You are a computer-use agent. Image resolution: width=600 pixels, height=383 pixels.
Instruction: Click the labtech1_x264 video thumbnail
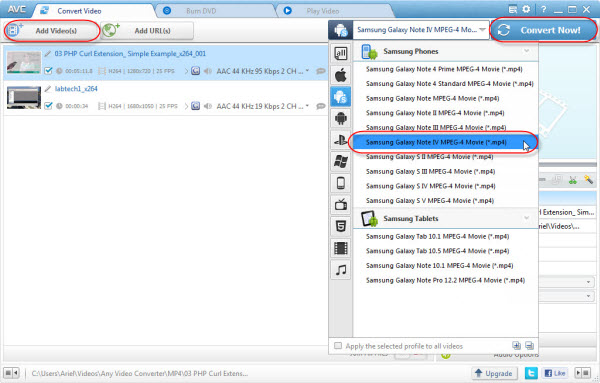(x=24, y=98)
